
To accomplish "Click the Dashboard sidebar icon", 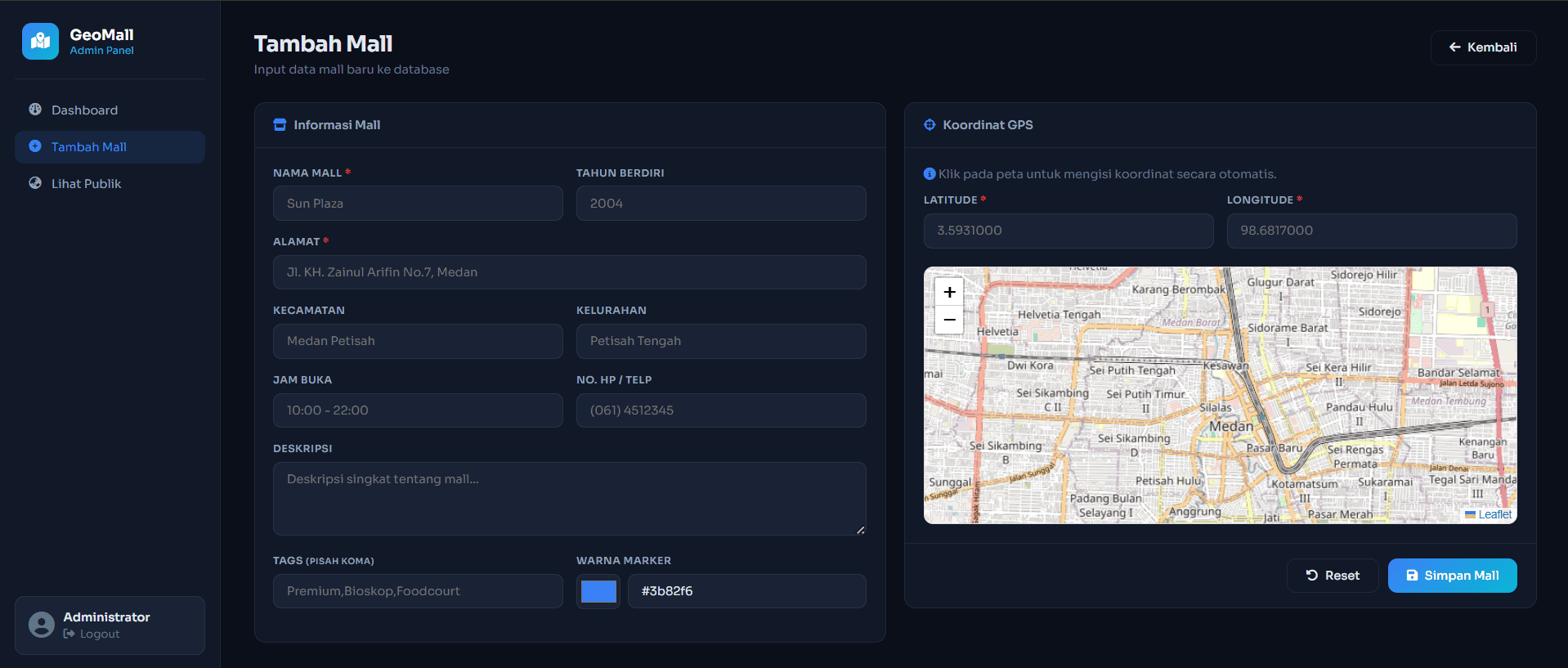I will point(35,110).
